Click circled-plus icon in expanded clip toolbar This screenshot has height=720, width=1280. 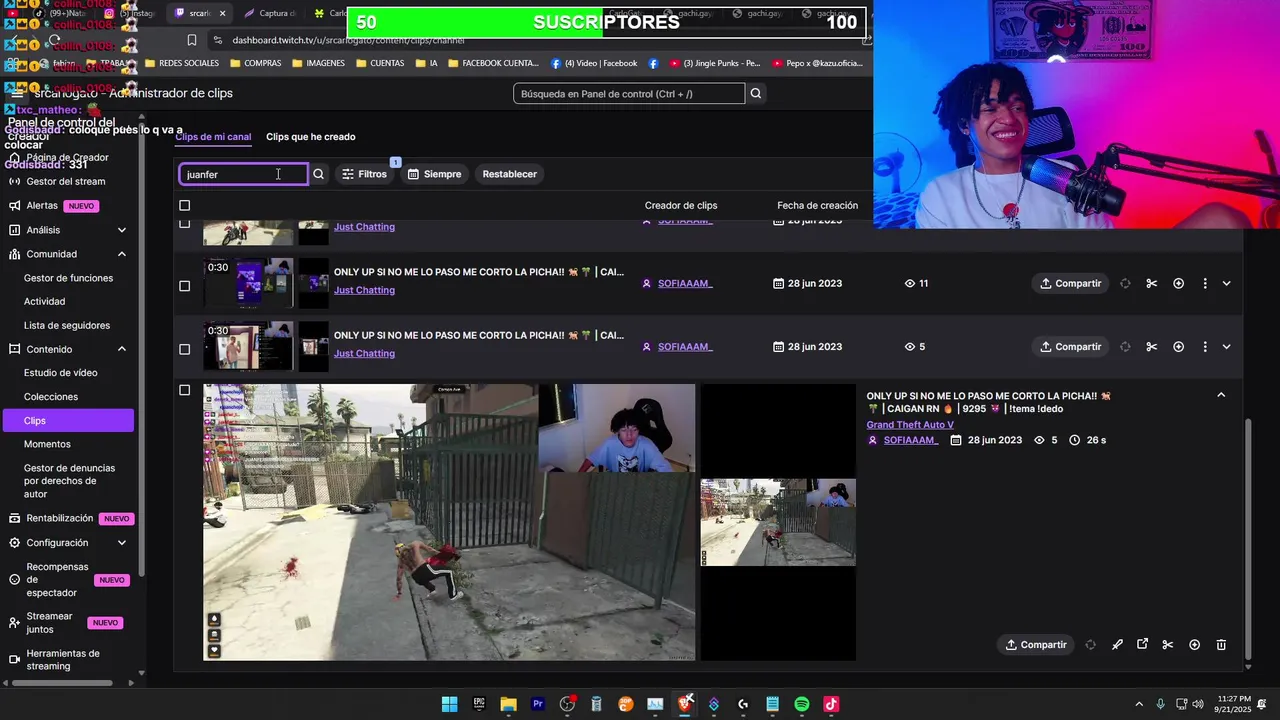(x=1195, y=645)
